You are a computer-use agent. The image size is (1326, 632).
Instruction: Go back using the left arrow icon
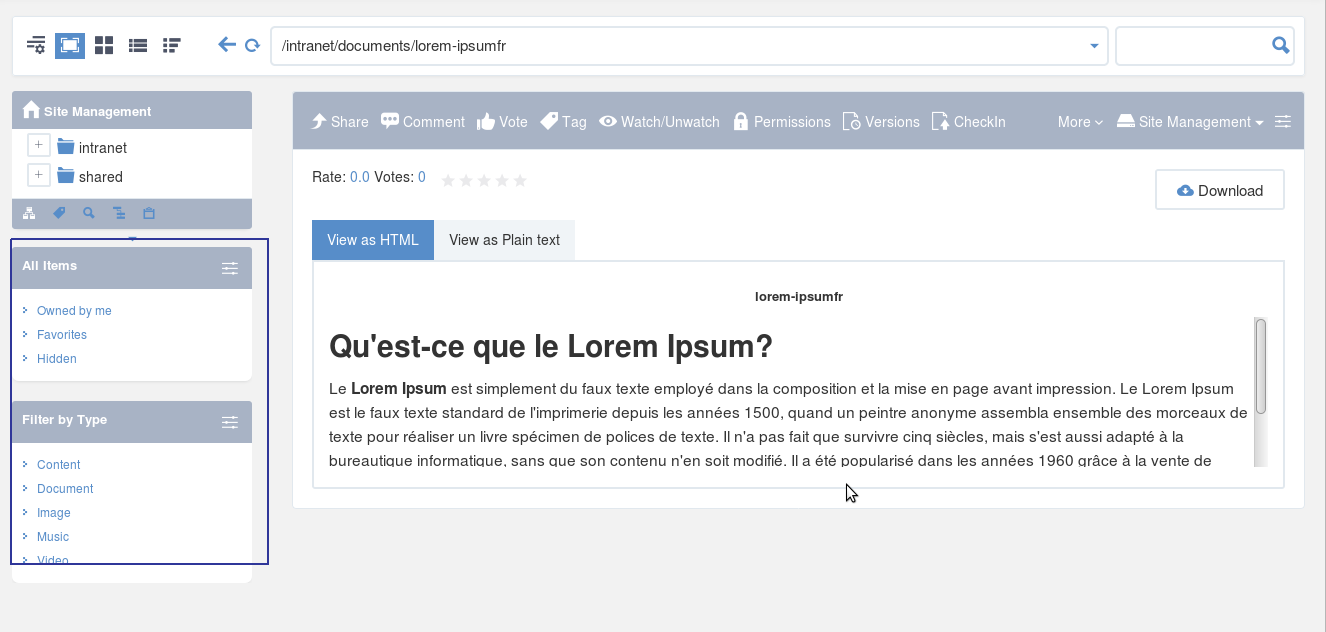[227, 45]
